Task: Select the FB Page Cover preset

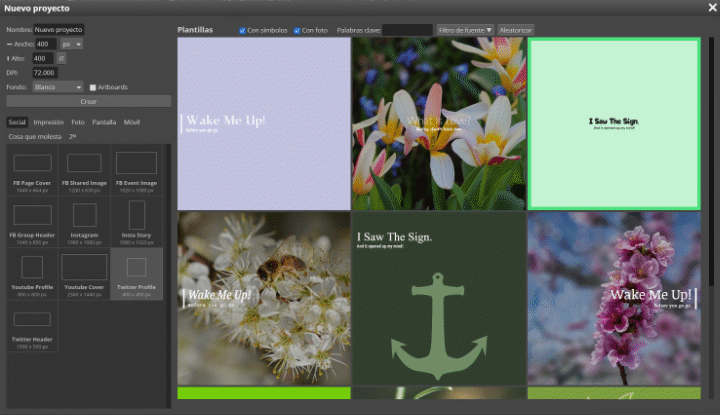Action: click(32, 170)
